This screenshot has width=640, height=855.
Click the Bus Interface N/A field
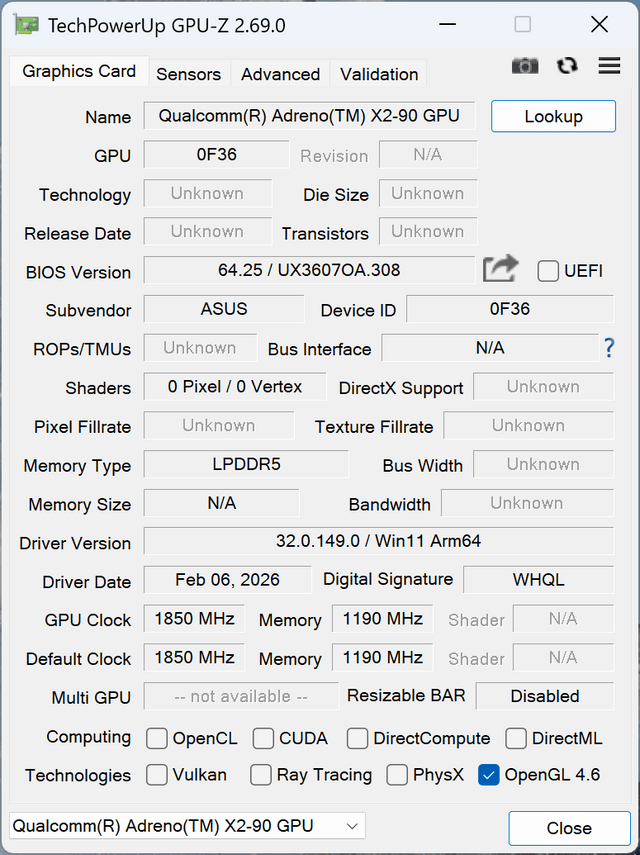(x=490, y=348)
